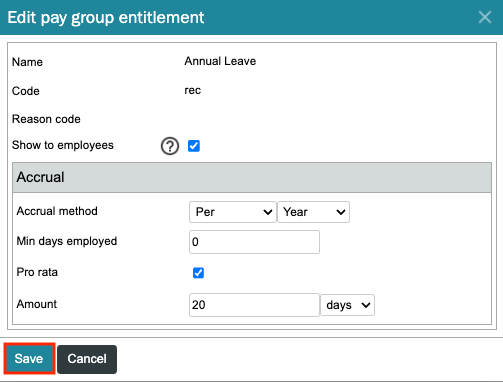Click the Pro rata label text
This screenshot has height=382, width=503.
tap(37, 272)
